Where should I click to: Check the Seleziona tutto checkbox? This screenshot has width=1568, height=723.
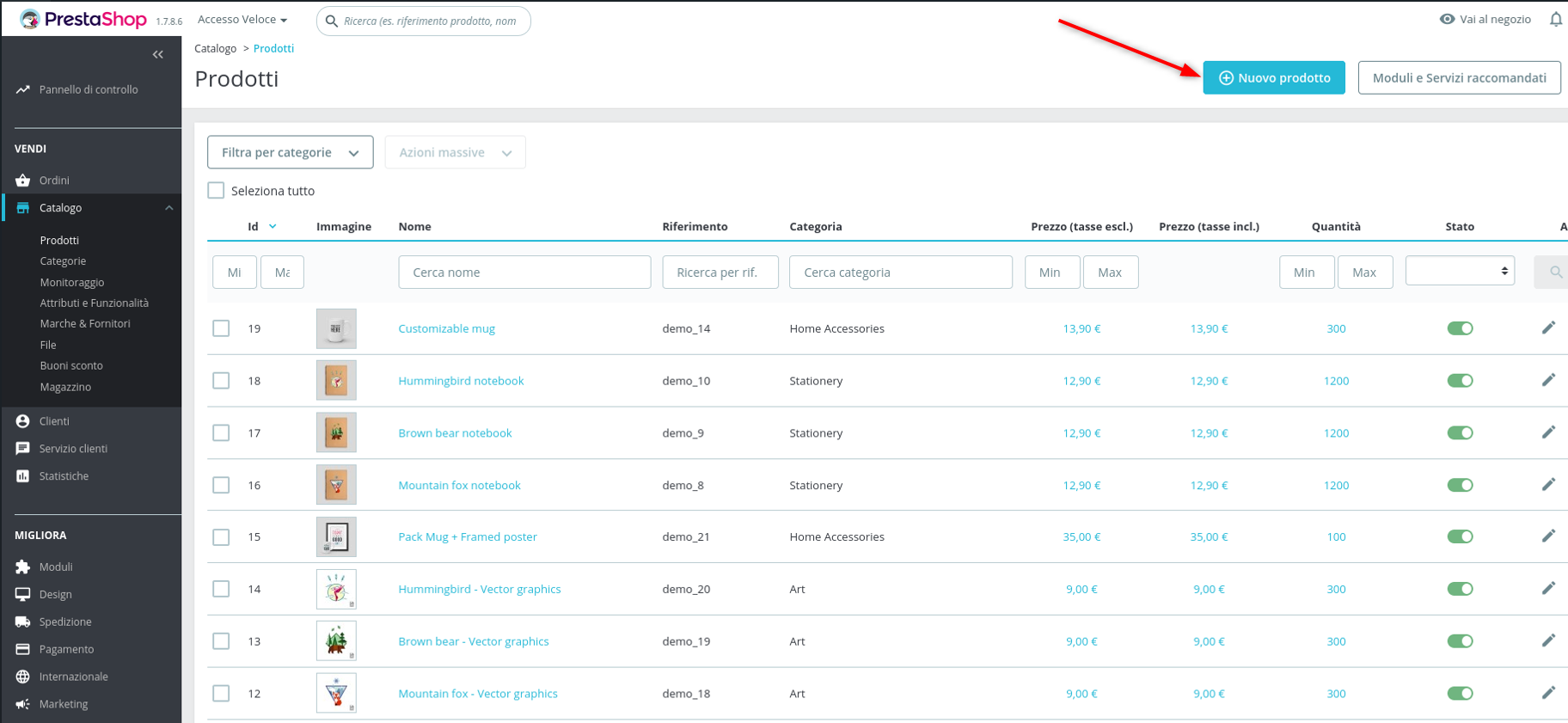pos(216,191)
